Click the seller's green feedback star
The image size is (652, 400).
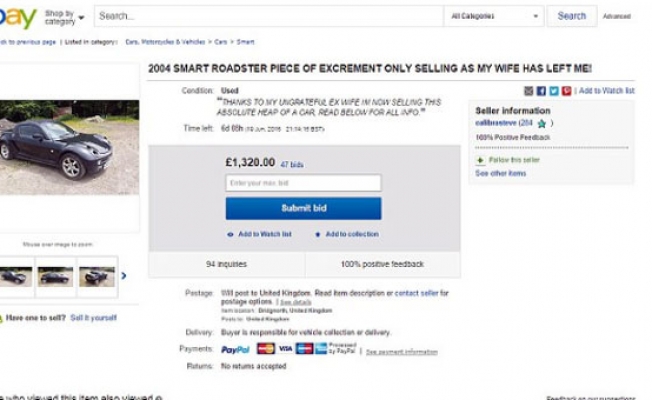pyautogui.click(x=541, y=123)
